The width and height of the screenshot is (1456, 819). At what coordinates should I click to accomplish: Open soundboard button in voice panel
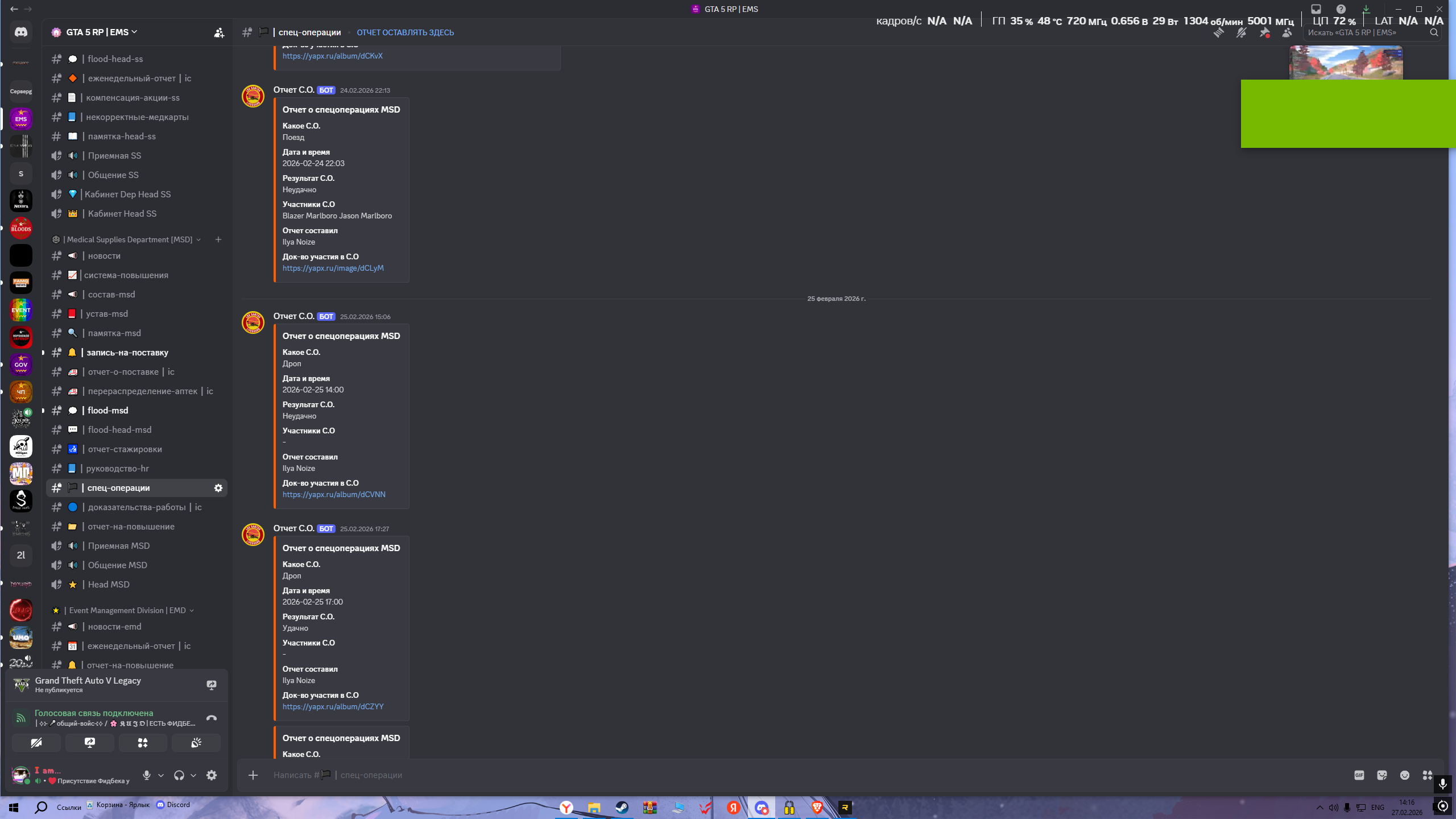coord(196,743)
